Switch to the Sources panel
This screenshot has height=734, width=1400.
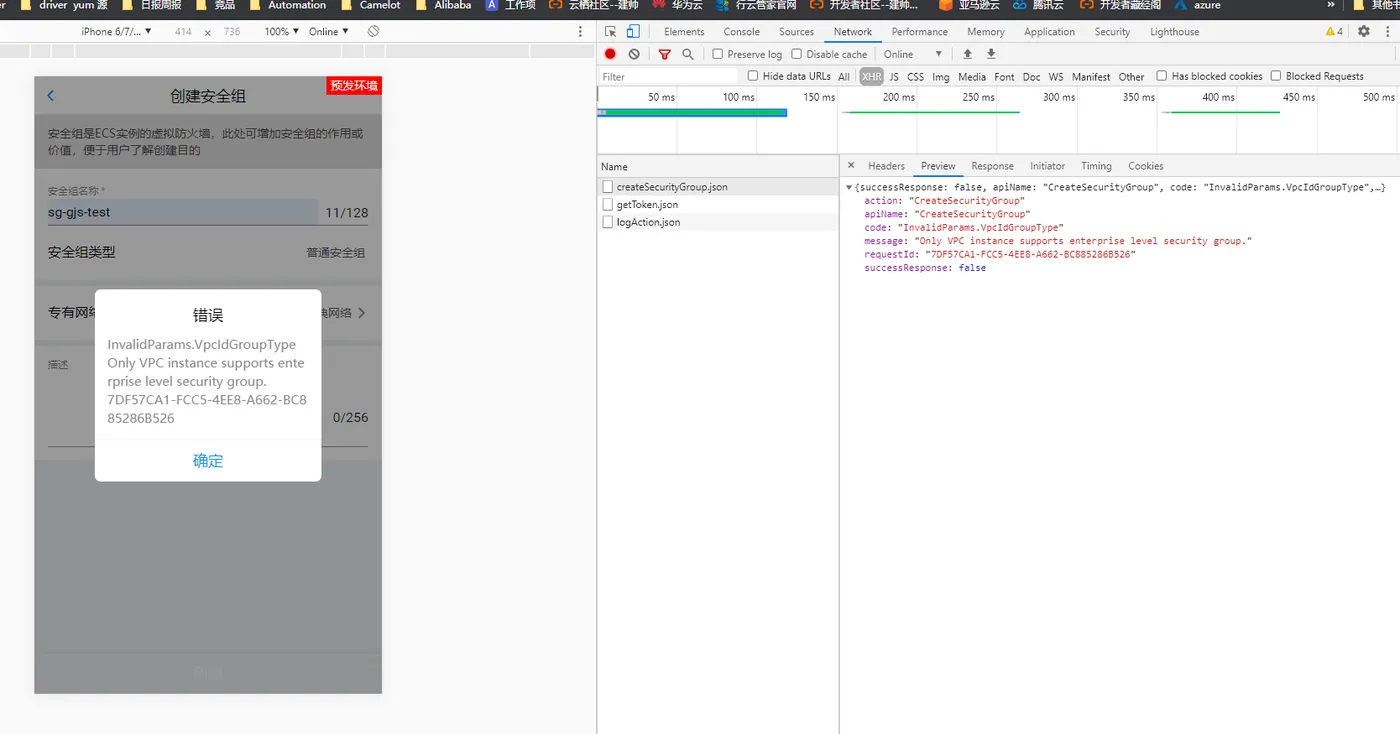[x=796, y=32]
